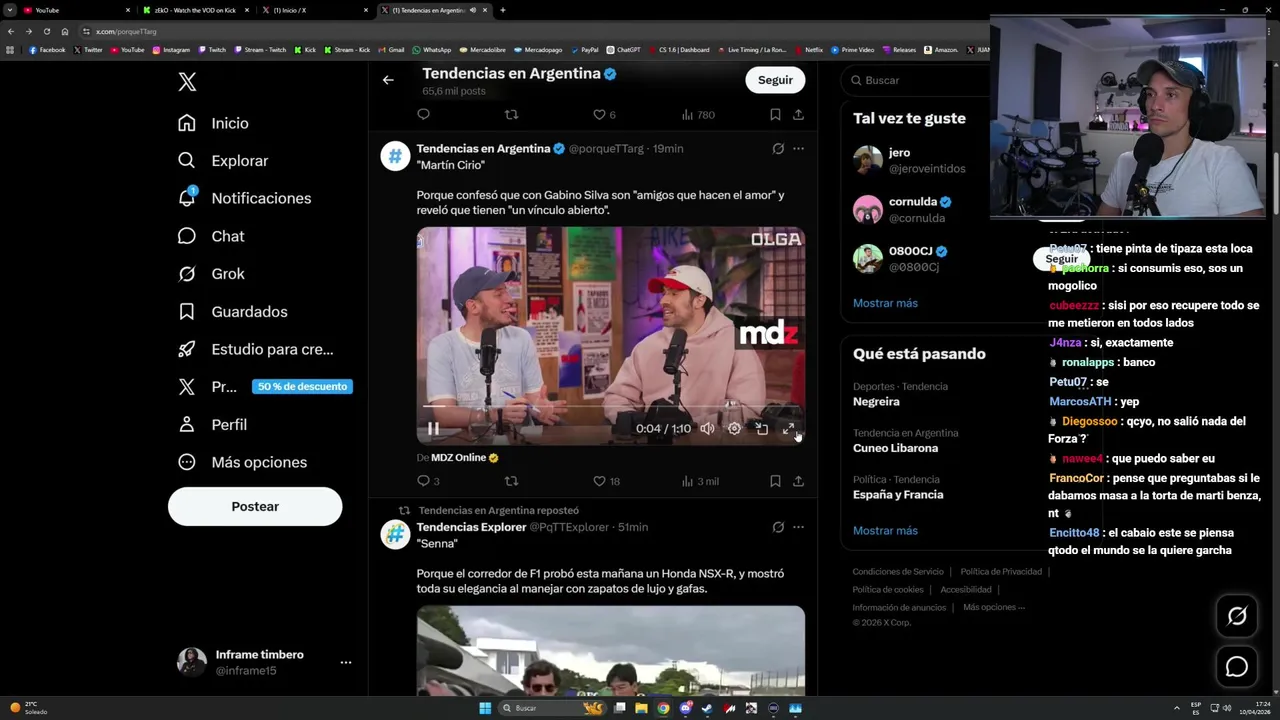Repost the Martín Cirio post
The image size is (1280, 720).
[x=511, y=481]
